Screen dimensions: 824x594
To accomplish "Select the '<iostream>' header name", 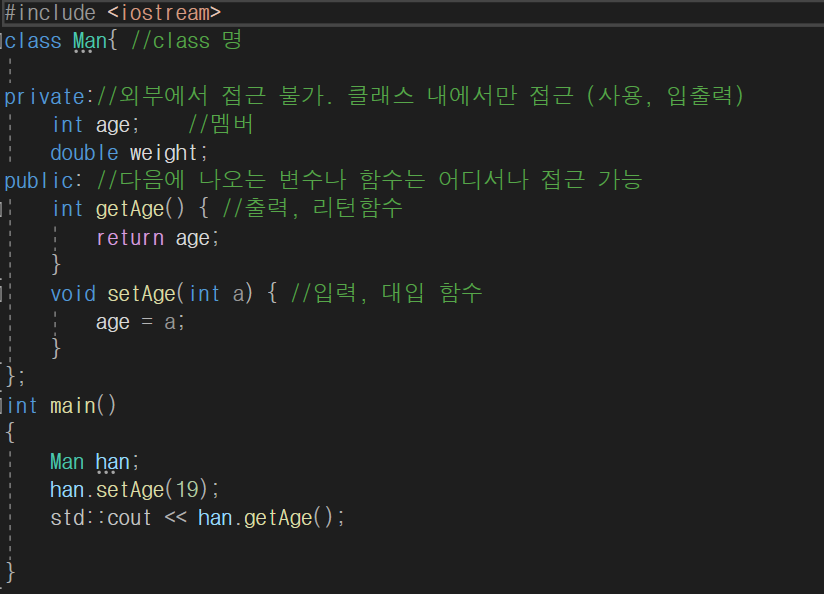I will pyautogui.click(x=164, y=13).
